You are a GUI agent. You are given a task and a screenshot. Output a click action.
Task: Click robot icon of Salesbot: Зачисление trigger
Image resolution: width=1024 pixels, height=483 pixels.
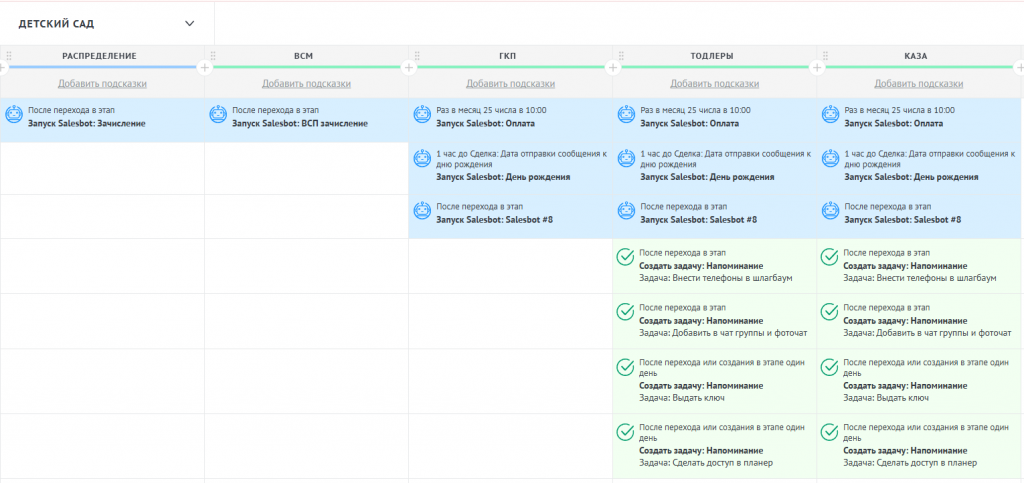tap(14, 114)
